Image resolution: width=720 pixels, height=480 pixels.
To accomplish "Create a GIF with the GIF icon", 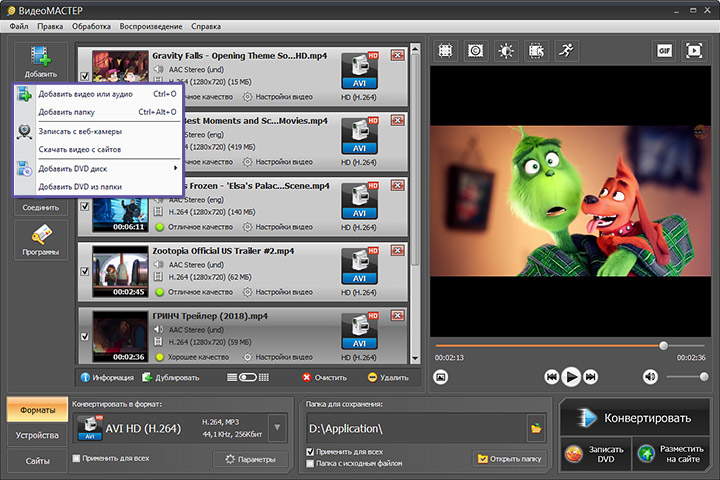I will click(x=664, y=51).
